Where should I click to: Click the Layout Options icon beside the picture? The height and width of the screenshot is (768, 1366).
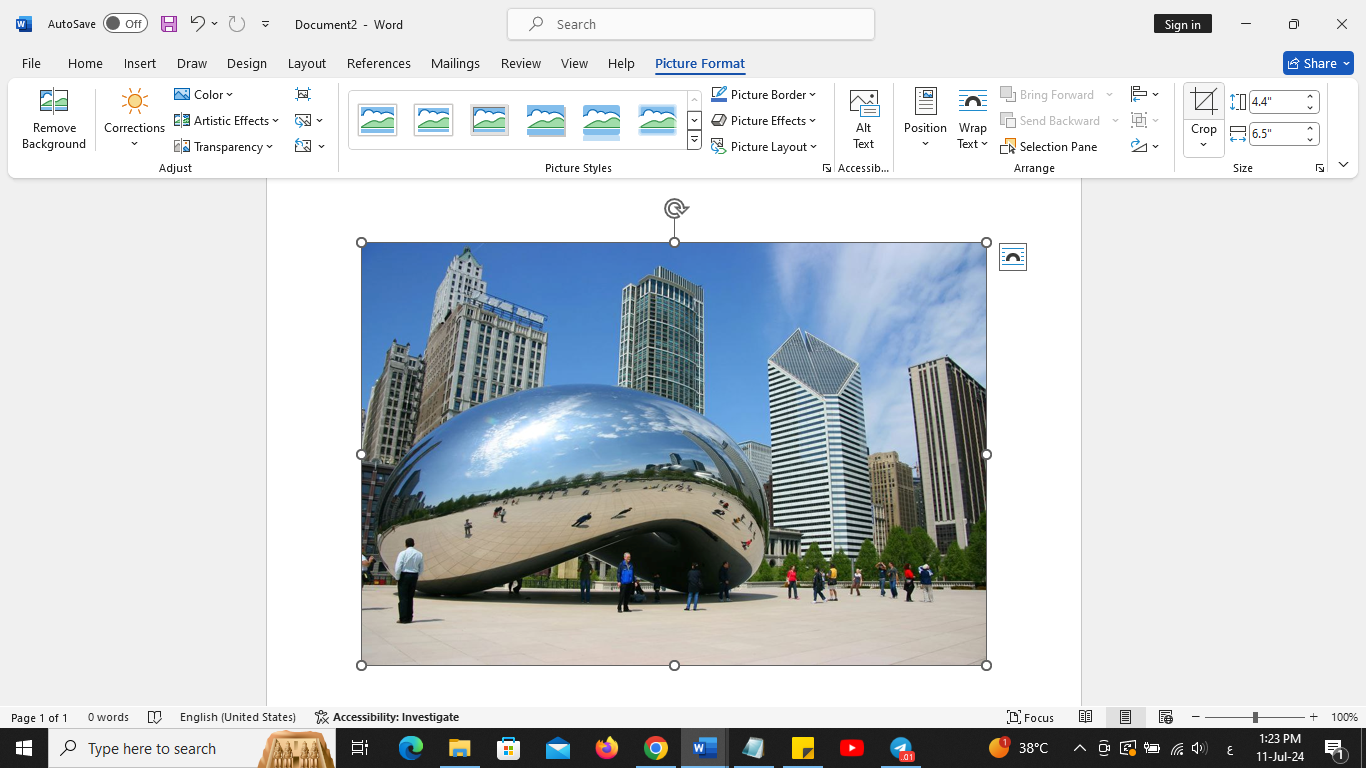[x=1013, y=257]
